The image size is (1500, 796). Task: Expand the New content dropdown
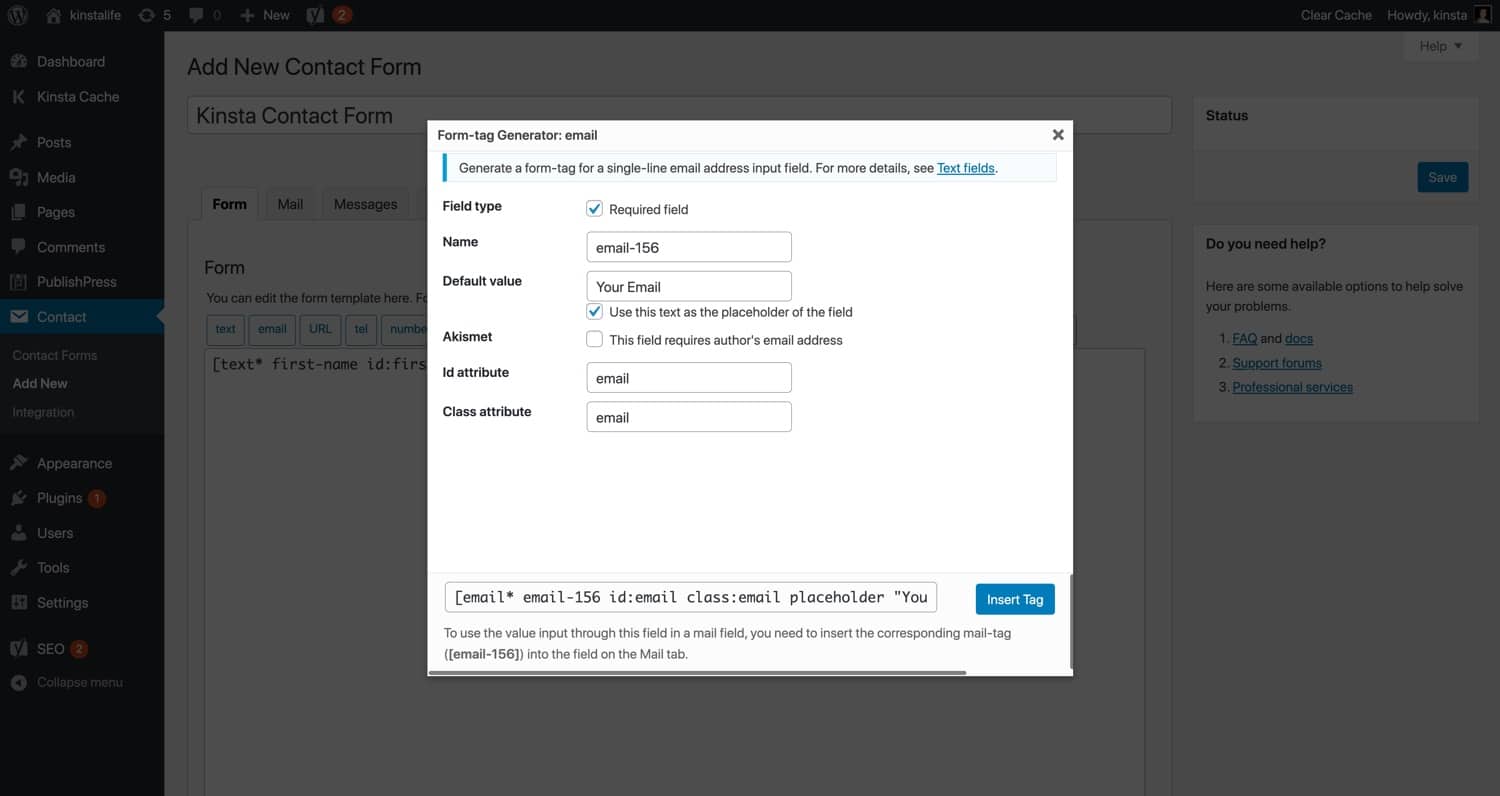click(x=263, y=15)
